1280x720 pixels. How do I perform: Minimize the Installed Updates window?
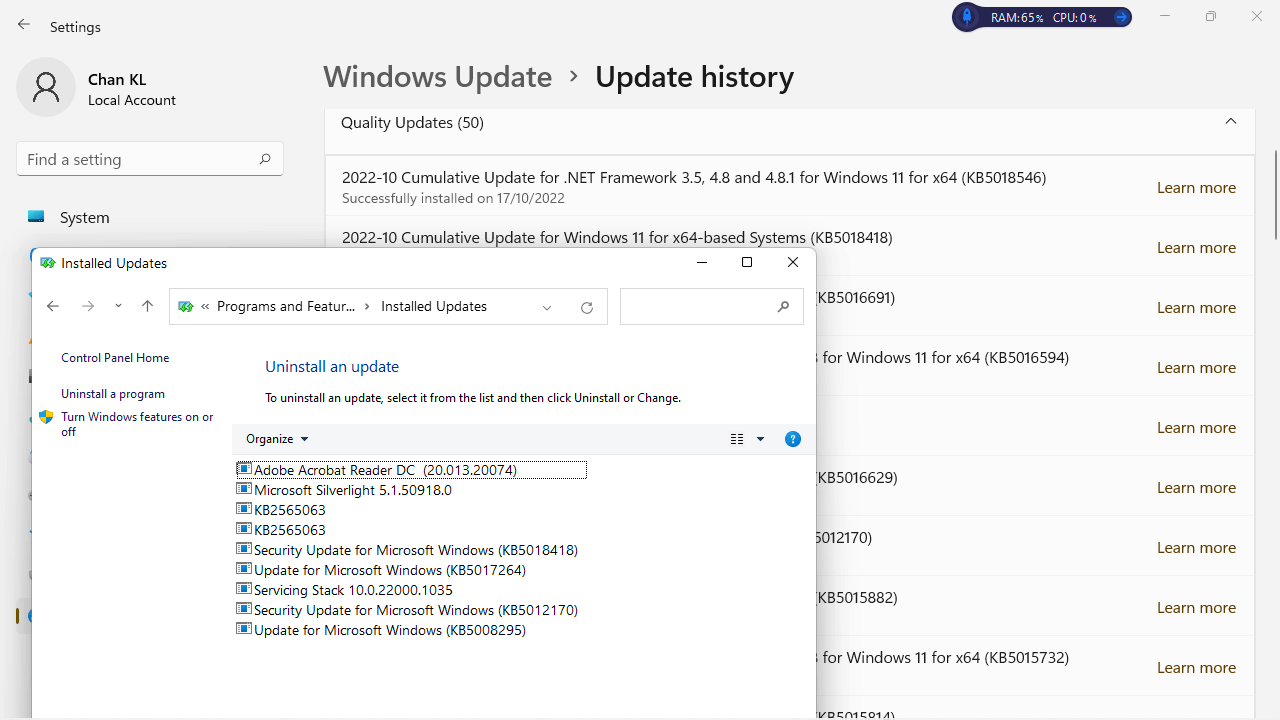[702, 263]
